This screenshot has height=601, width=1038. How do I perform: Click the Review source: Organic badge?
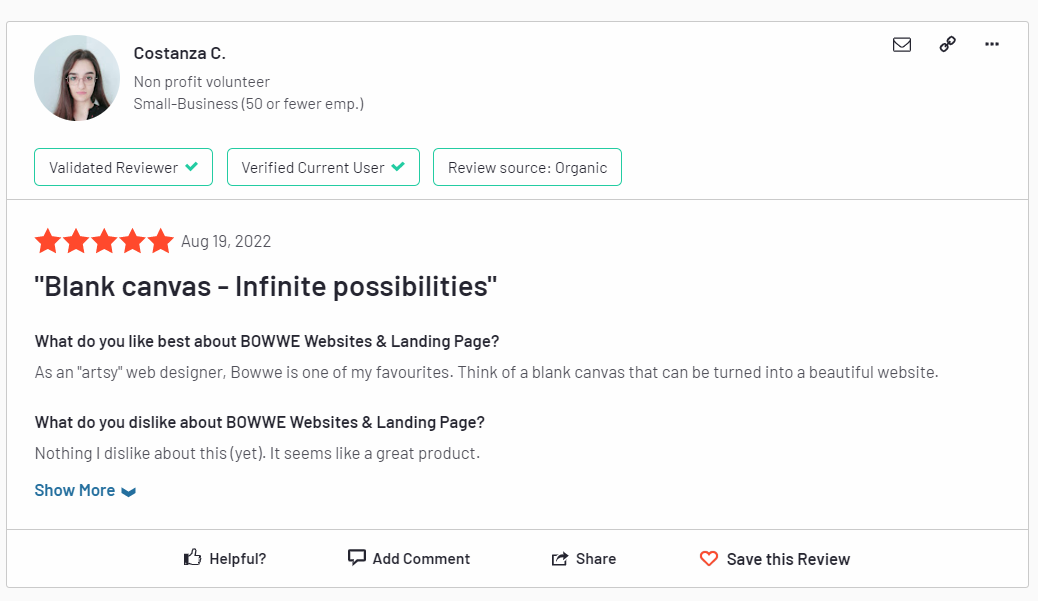[527, 167]
